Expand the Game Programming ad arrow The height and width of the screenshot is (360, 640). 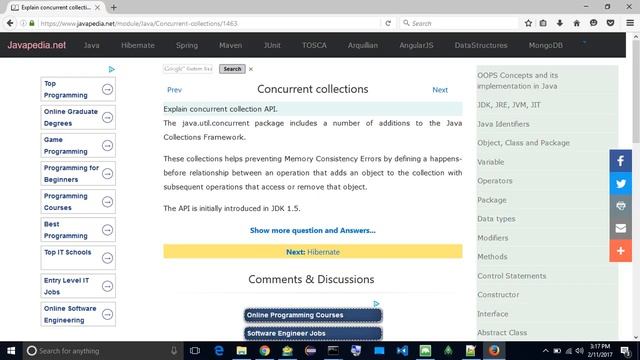coord(107,145)
